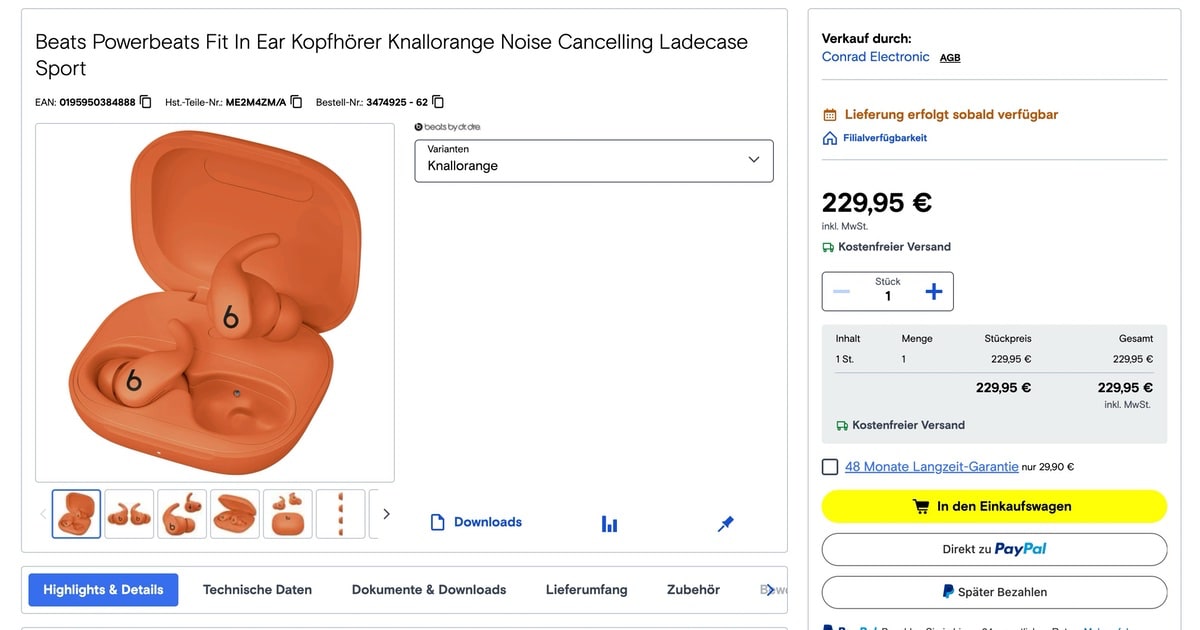Viewport: 1200px width, 630px height.
Task: Enable 48 Monate Langzeit-Garantie checkbox
Action: pos(830,467)
